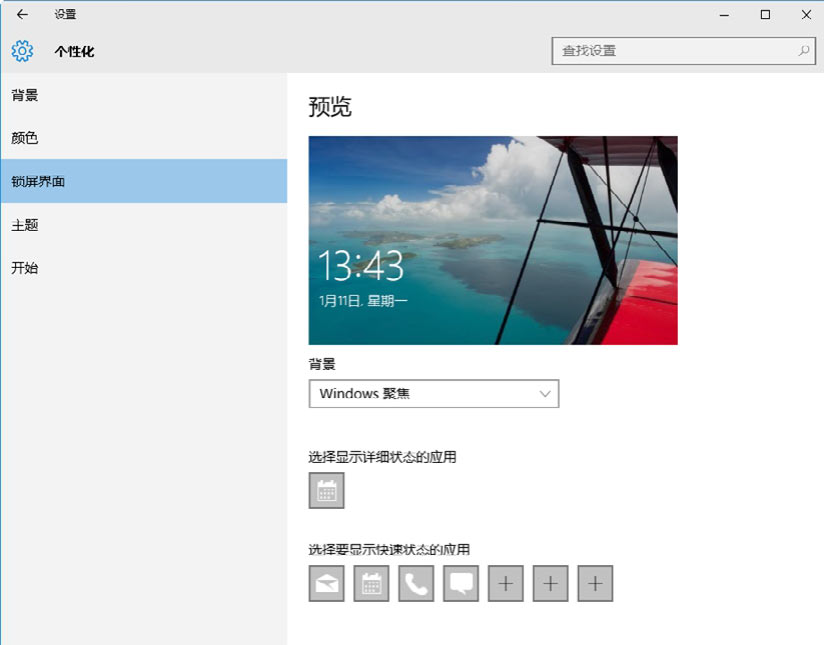Click the Calendar quick status icon

coord(371,584)
